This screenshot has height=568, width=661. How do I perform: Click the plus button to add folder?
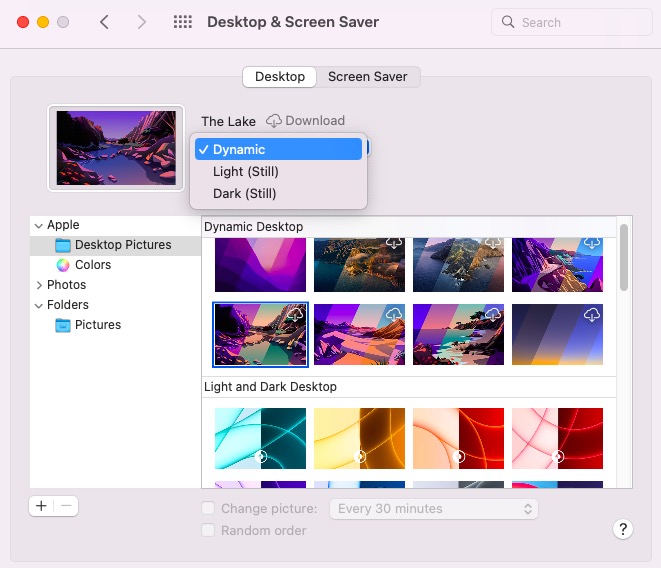[x=41, y=506]
